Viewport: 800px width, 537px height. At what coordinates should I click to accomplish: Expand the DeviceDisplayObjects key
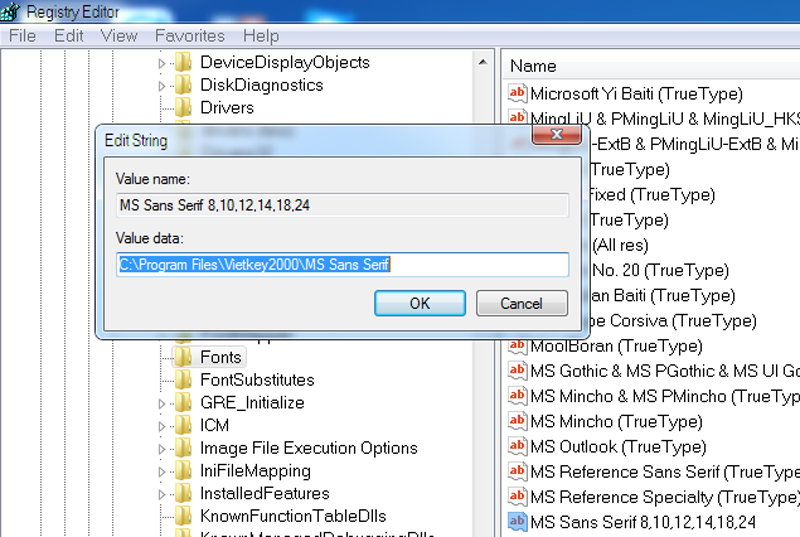point(162,63)
